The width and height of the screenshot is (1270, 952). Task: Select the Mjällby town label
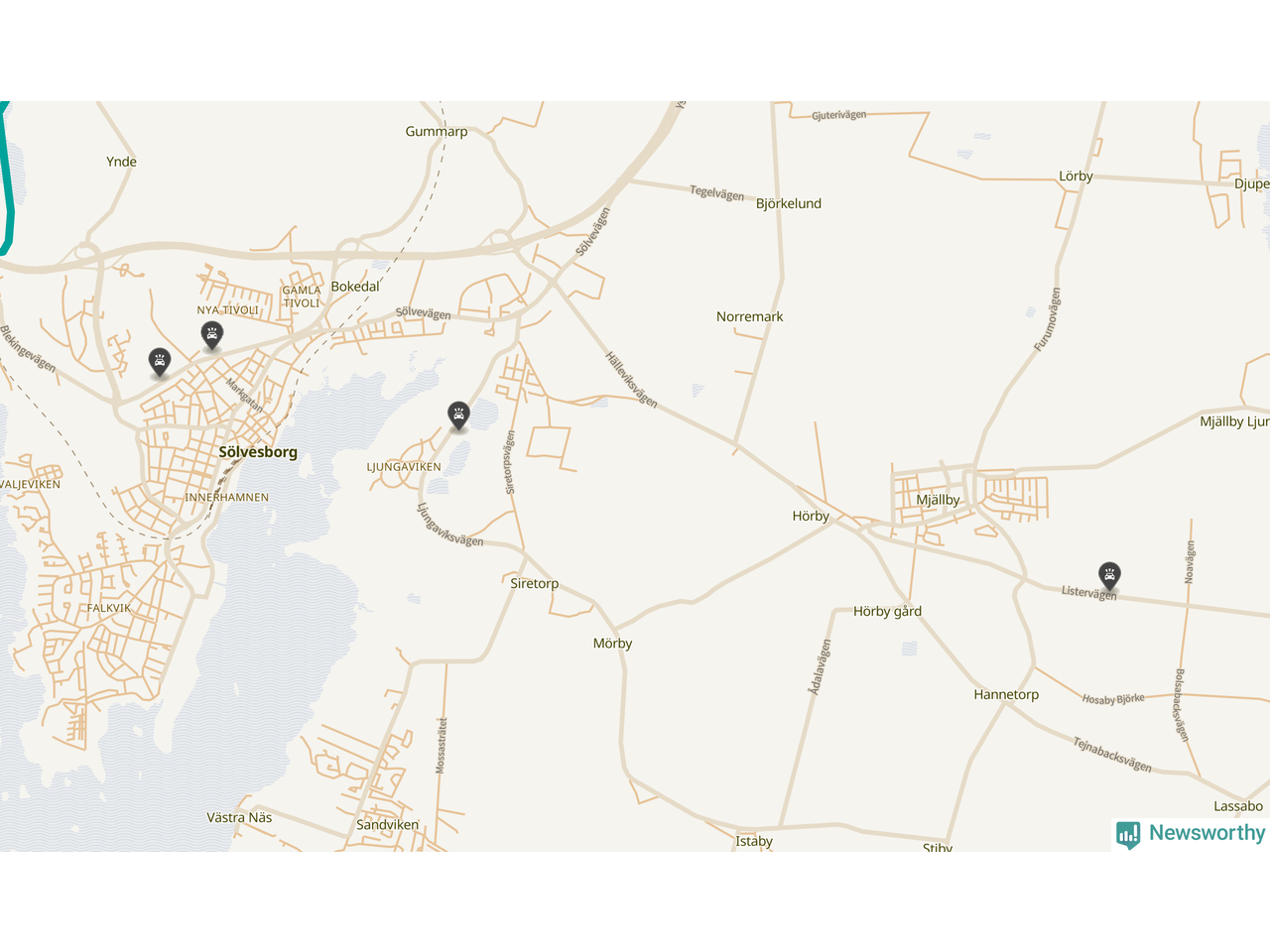pyautogui.click(x=938, y=500)
